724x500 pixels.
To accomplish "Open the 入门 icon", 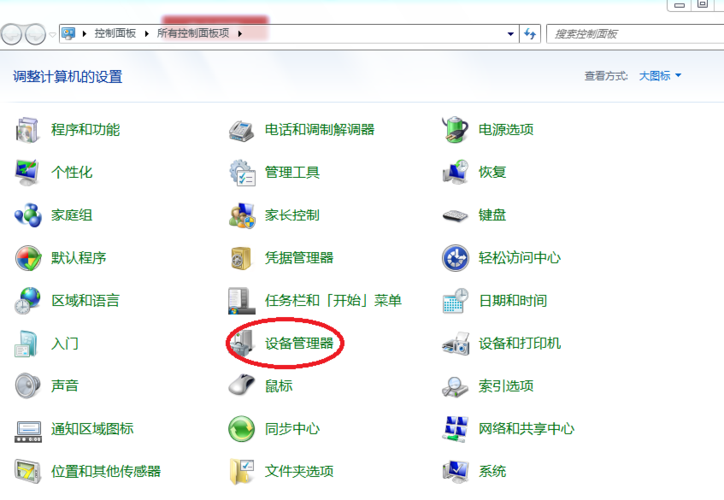I will (26, 343).
